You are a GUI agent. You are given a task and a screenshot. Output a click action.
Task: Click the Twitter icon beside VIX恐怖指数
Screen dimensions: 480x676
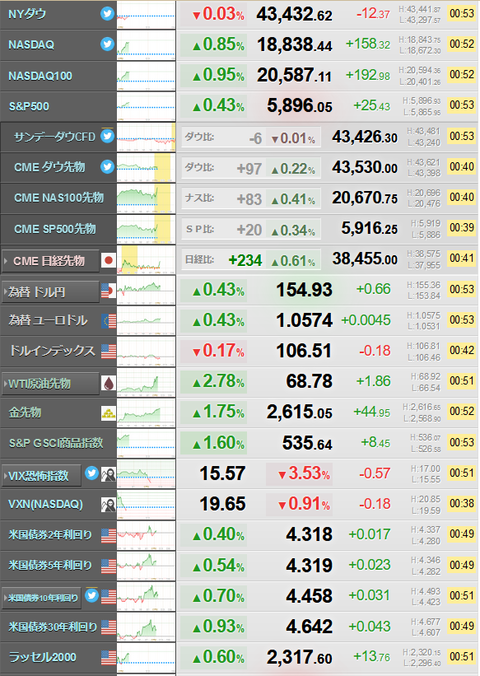[x=91, y=473]
